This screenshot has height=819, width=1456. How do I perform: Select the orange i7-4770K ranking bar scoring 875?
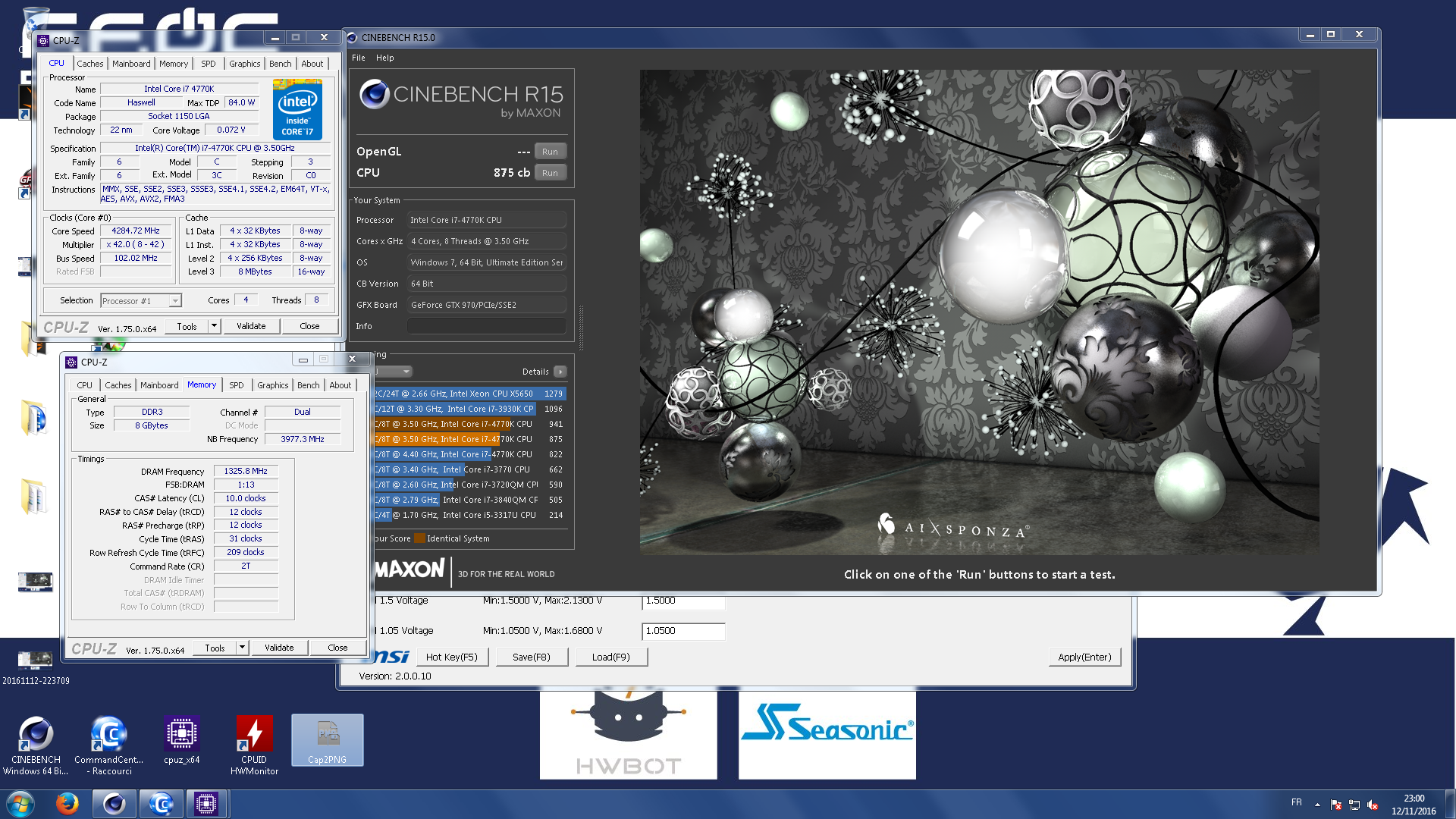[x=470, y=439]
